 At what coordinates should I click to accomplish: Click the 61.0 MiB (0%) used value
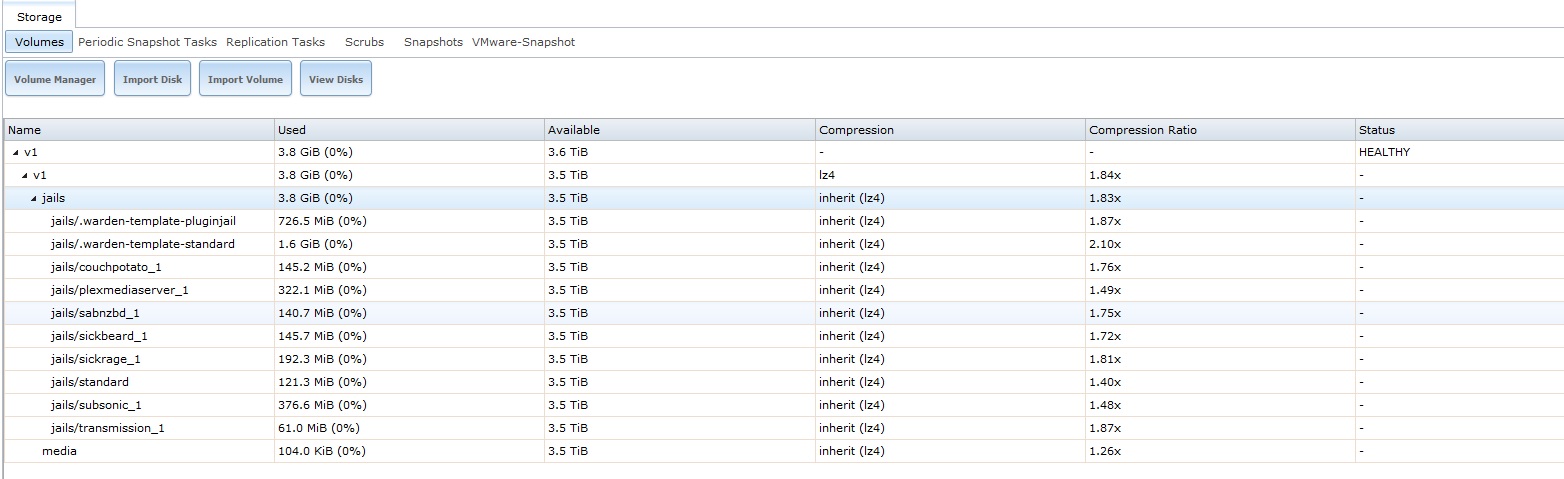(x=319, y=428)
